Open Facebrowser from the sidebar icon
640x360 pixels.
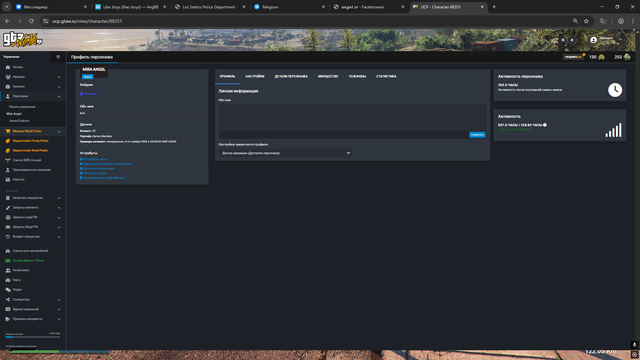pos(8,270)
